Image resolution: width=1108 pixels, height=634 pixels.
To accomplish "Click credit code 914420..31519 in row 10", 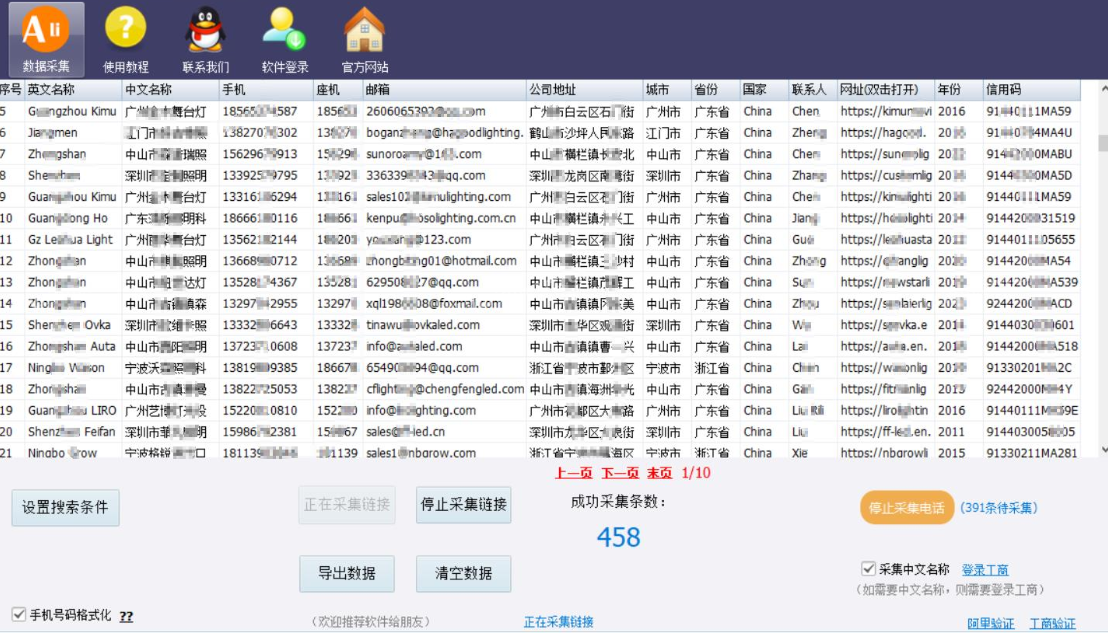I will click(x=1030, y=218).
